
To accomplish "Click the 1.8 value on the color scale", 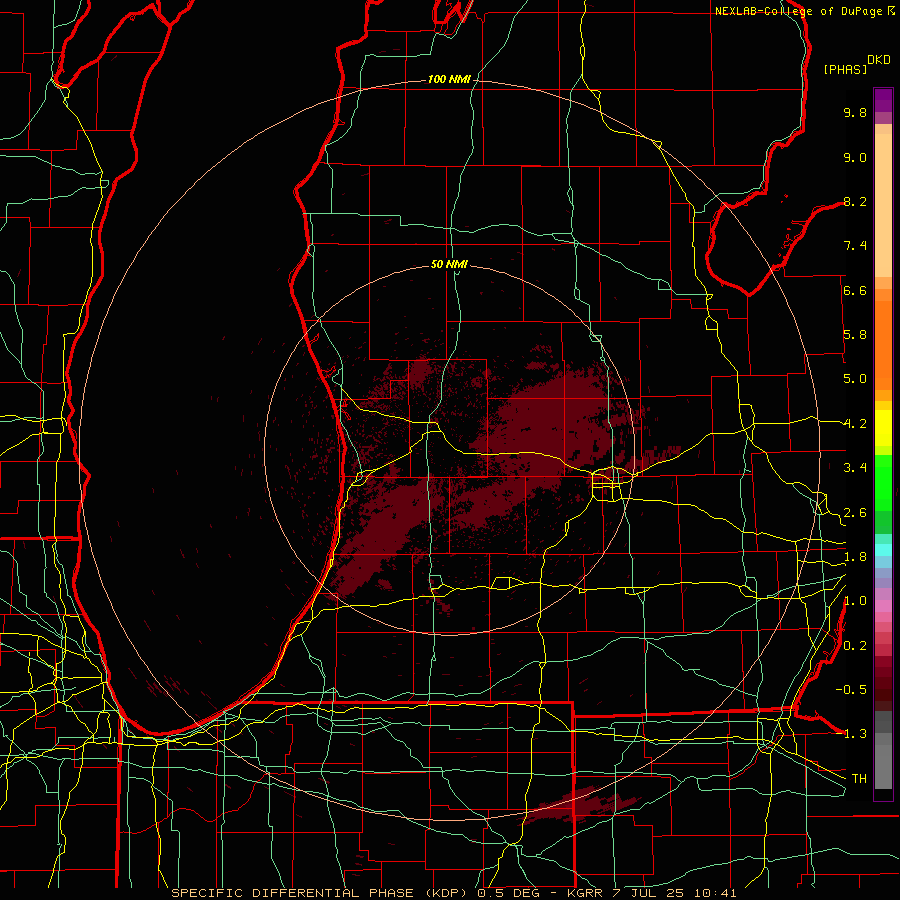I will pyautogui.click(x=855, y=557).
